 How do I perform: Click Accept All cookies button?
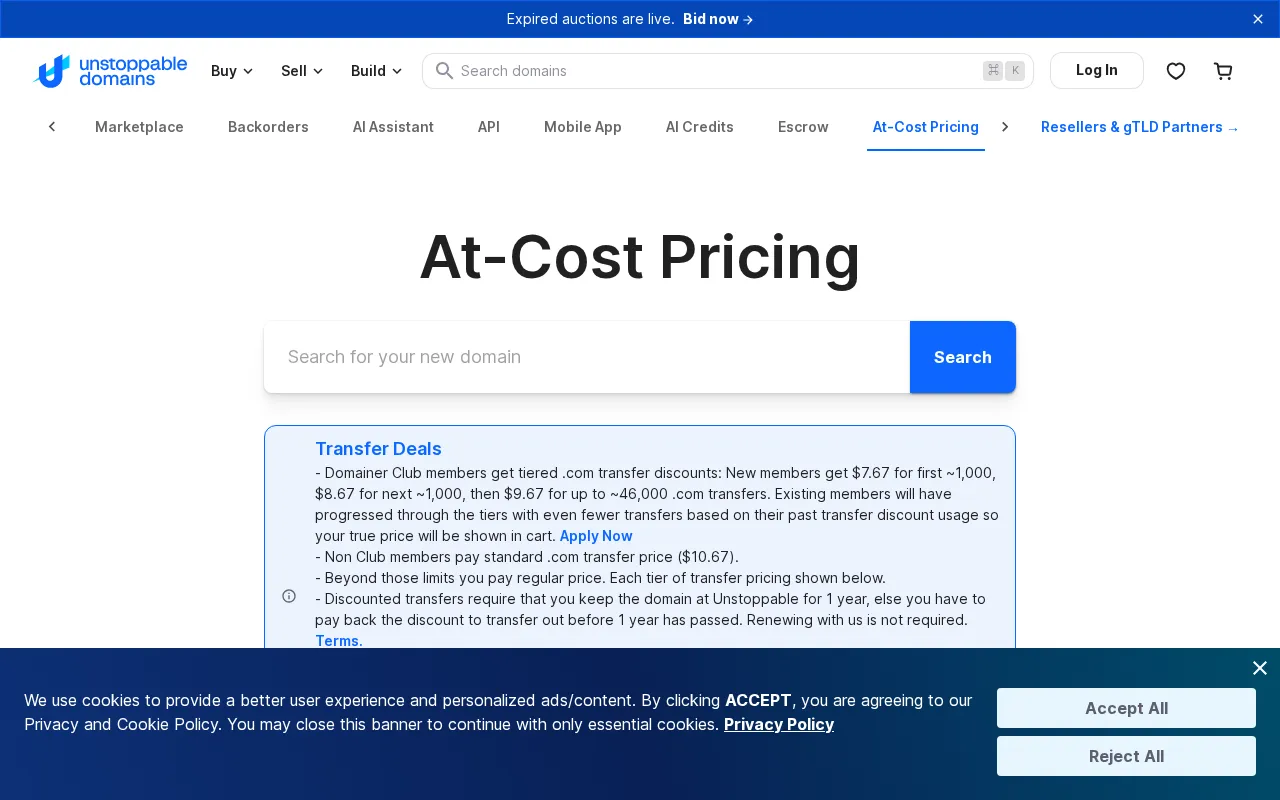tap(1126, 708)
